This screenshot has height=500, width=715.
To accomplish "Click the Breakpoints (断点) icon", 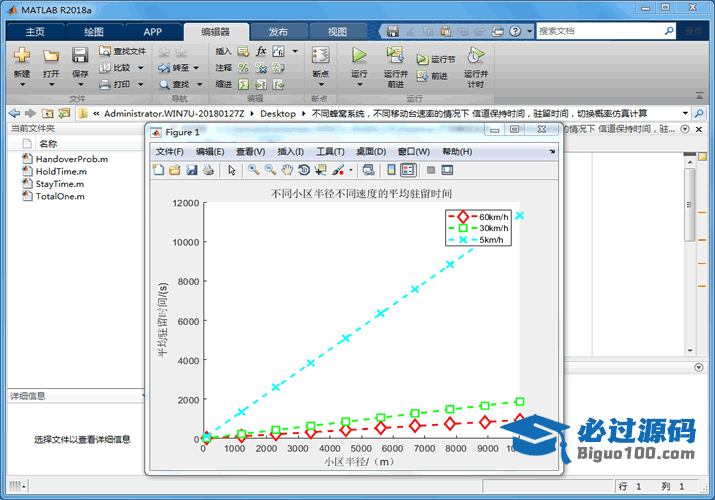I will pos(321,55).
